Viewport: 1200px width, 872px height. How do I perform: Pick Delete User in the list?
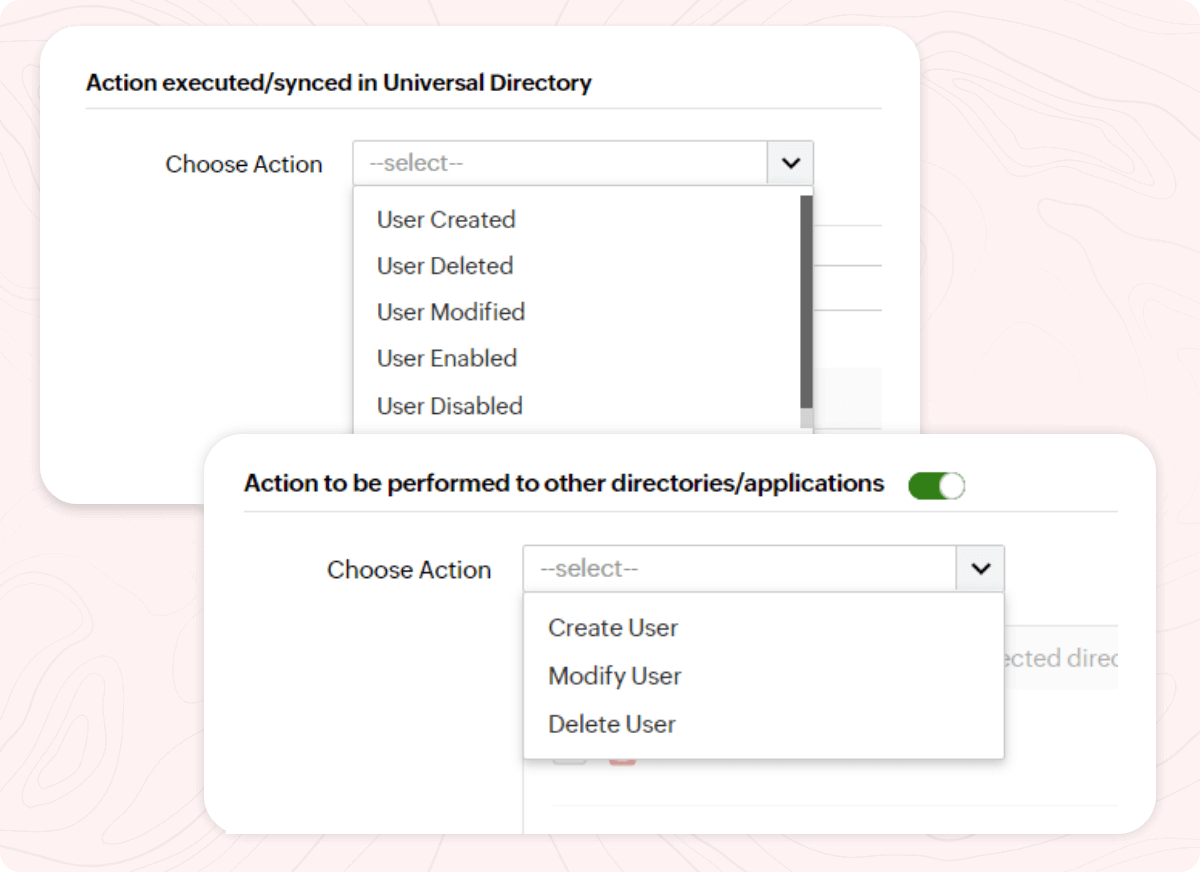click(x=612, y=724)
